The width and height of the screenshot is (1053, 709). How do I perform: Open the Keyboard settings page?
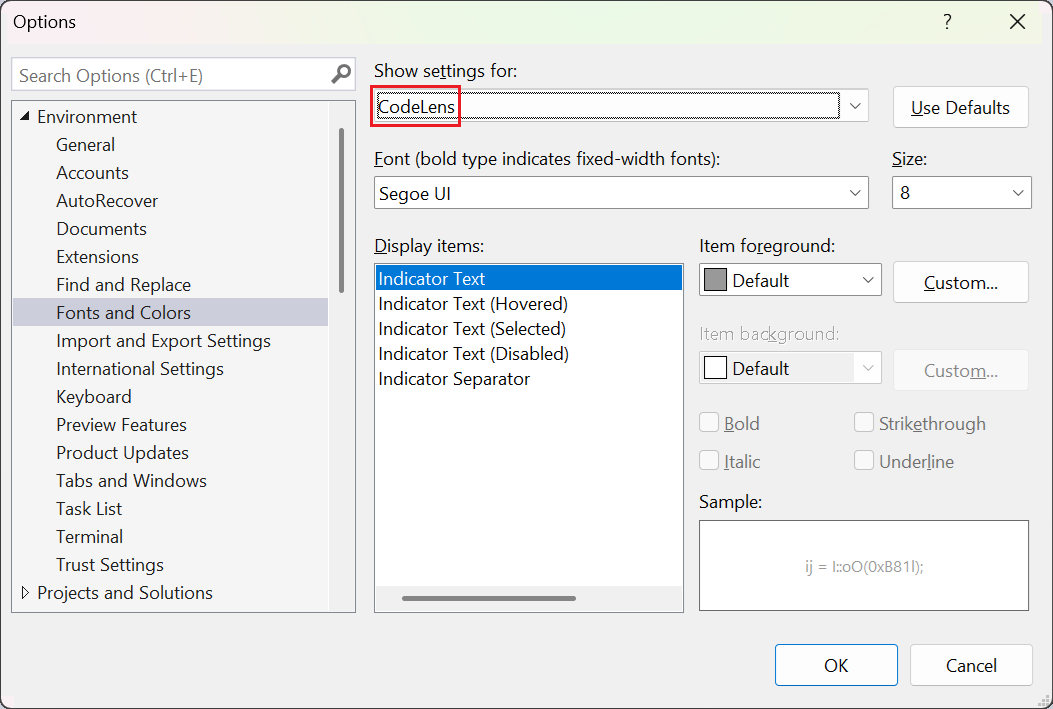pyautogui.click(x=93, y=396)
